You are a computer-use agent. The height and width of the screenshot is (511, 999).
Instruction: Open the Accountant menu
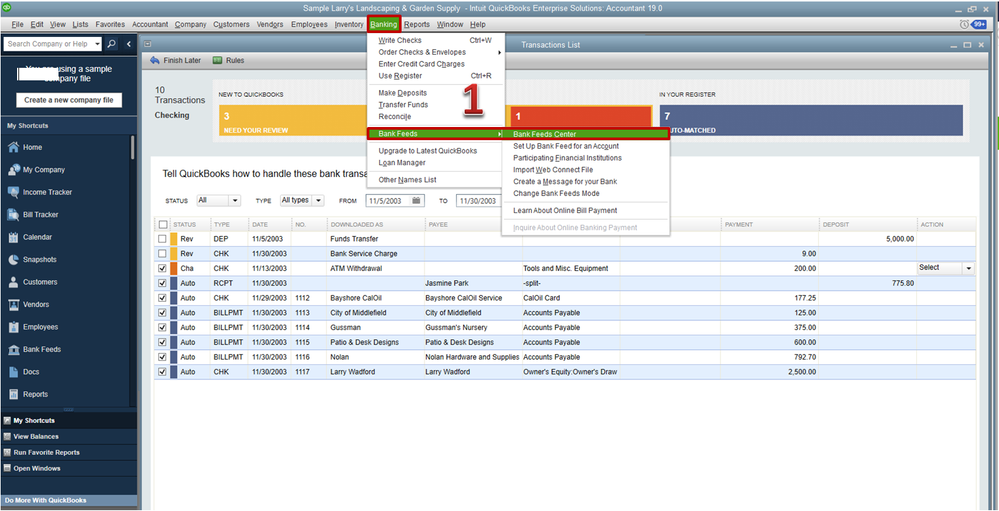150,24
